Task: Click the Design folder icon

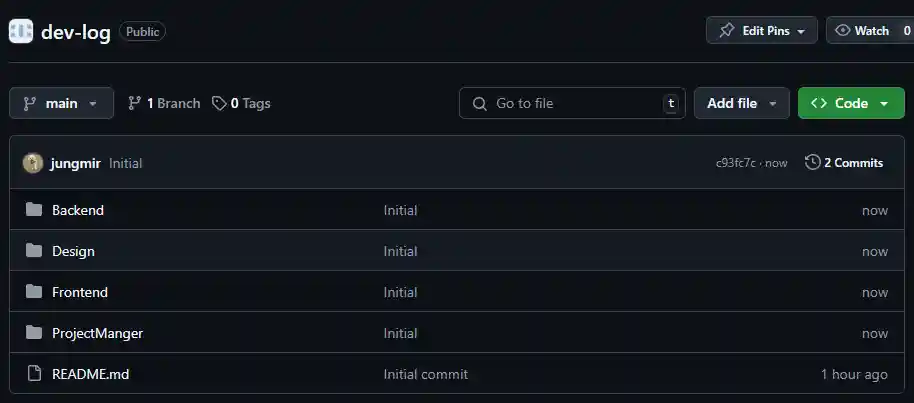Action: [34, 251]
